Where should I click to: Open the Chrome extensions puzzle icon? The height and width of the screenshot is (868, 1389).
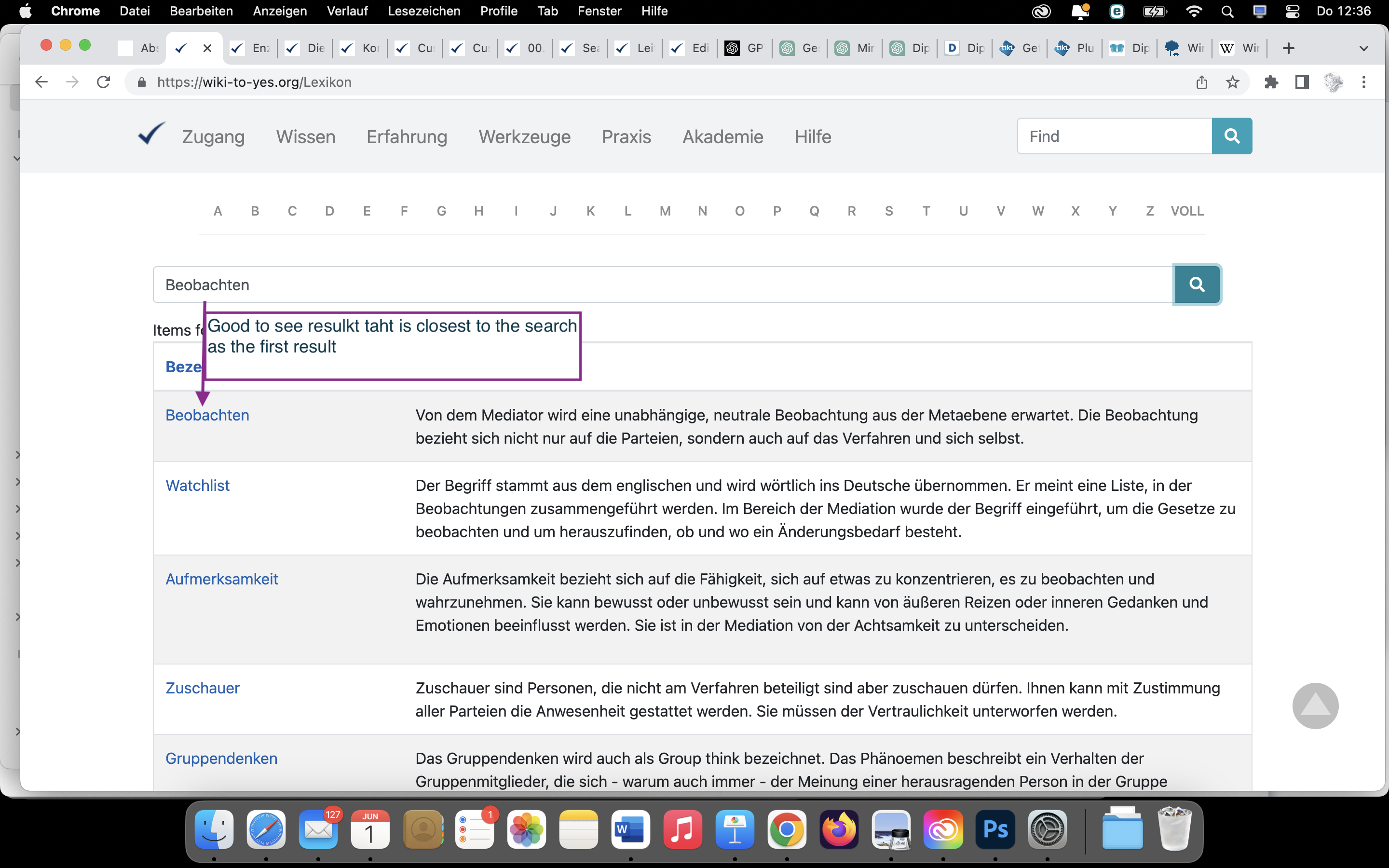1271,82
